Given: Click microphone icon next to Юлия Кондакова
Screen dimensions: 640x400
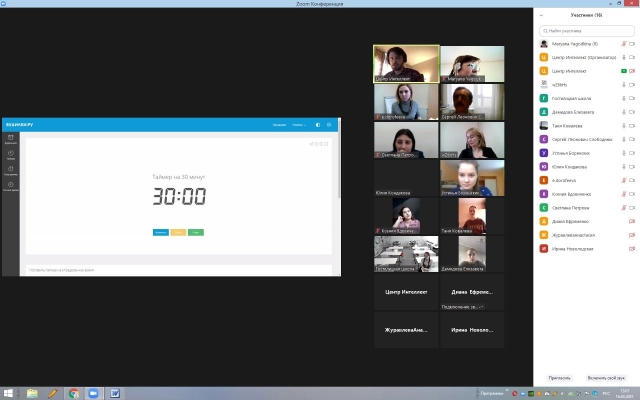Looking at the screenshot, I should pyautogui.click(x=624, y=167).
